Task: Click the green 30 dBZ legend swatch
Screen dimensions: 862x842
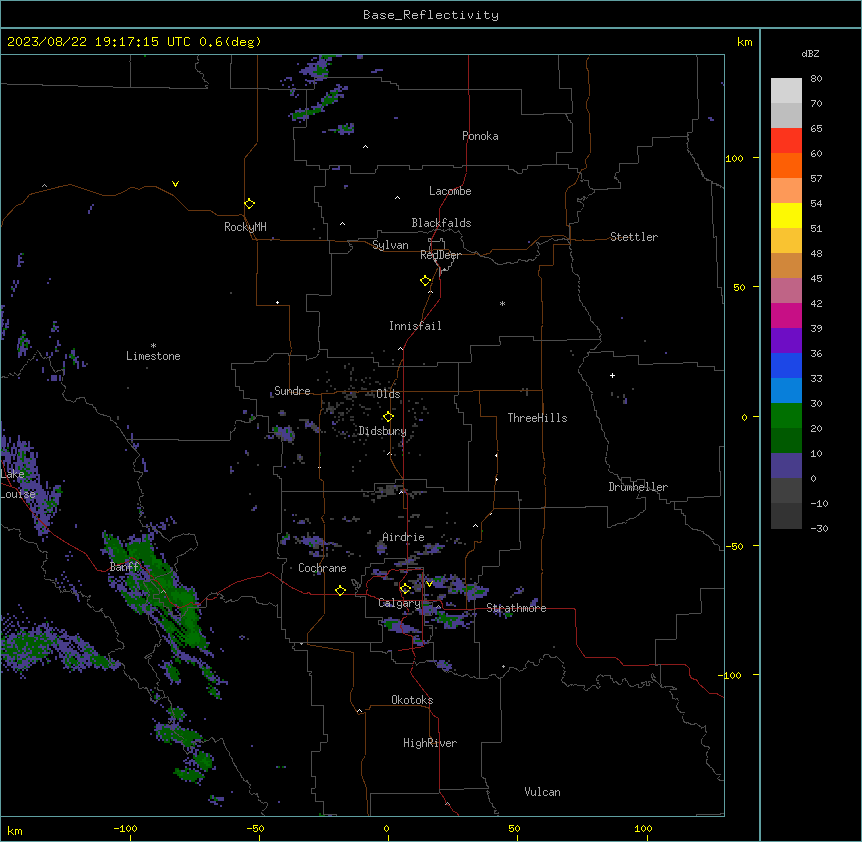Action: tap(786, 416)
